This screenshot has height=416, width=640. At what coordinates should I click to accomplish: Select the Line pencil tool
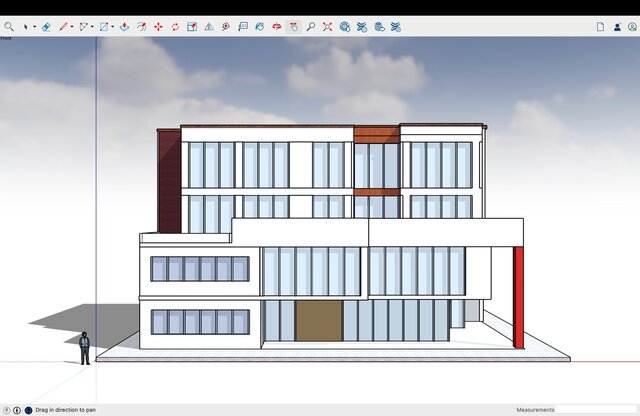(x=63, y=27)
